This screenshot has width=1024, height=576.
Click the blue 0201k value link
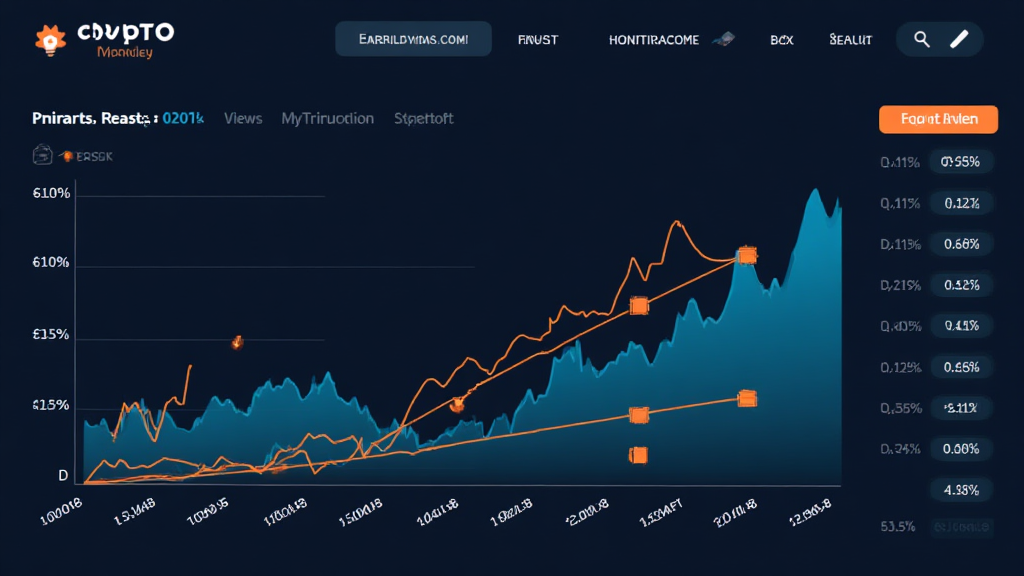click(x=183, y=118)
